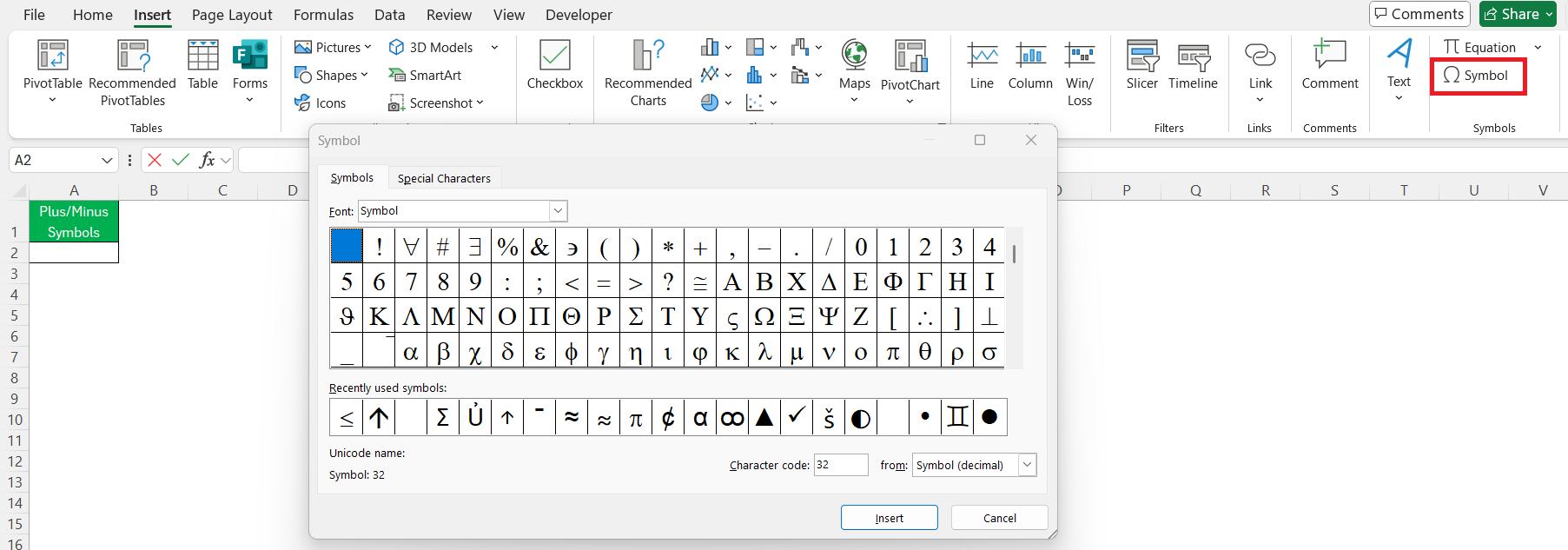Insert a Slicer filter

pyautogui.click(x=1142, y=65)
